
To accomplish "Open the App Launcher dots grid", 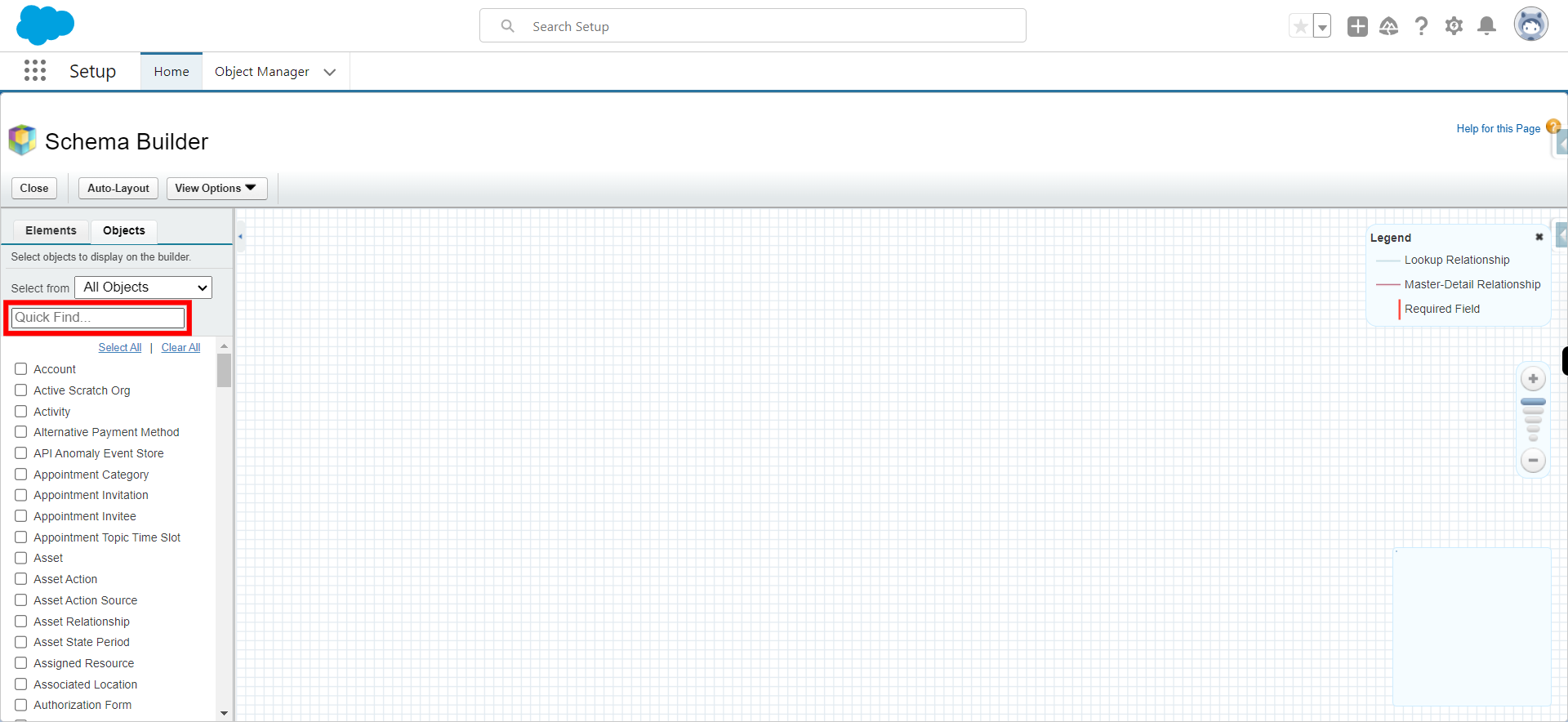I will coord(35,71).
